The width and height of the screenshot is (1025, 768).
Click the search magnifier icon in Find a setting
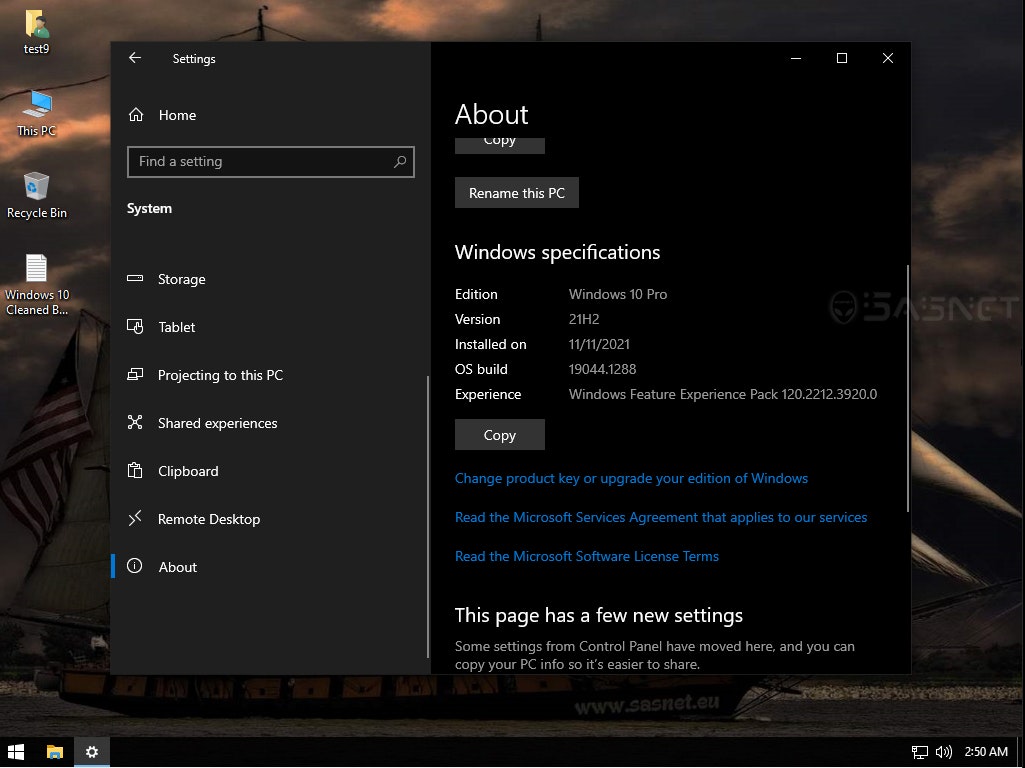click(x=400, y=161)
